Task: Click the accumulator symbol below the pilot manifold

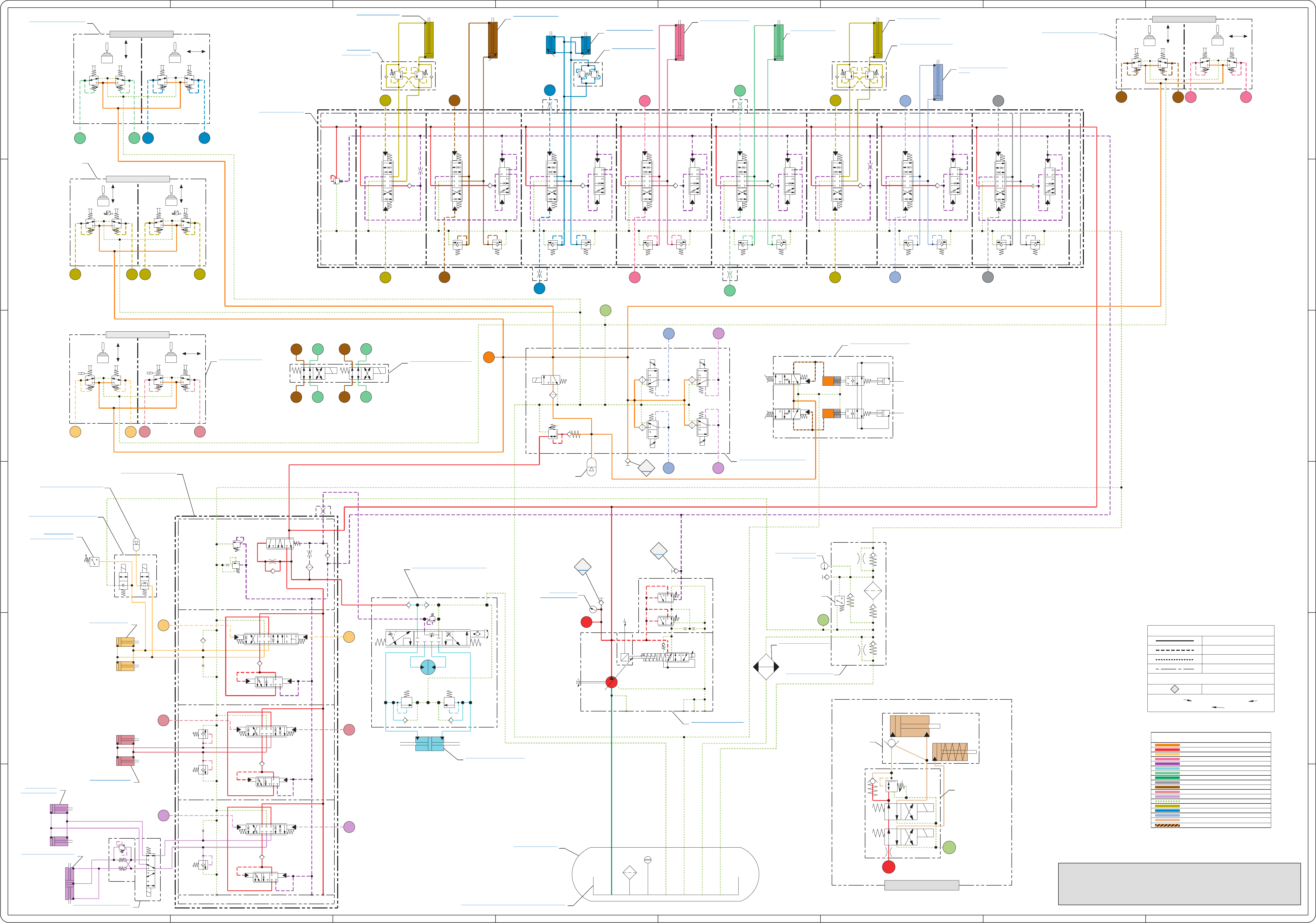Action: click(591, 467)
